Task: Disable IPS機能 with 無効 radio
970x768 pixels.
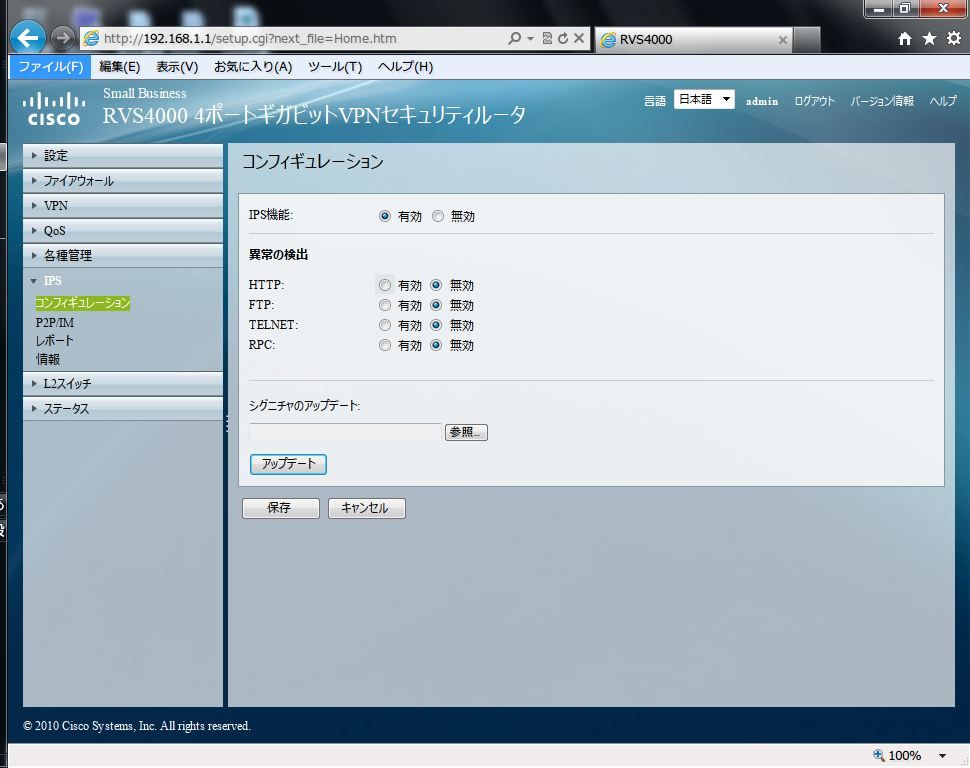Action: (x=438, y=216)
